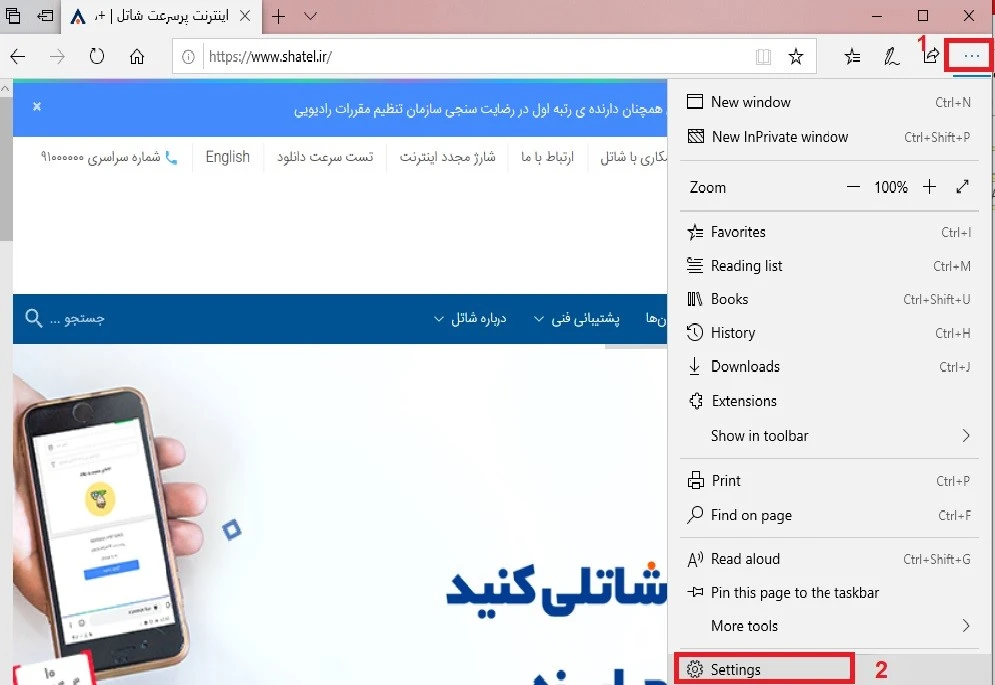Choose Print from the menu

click(x=829, y=481)
